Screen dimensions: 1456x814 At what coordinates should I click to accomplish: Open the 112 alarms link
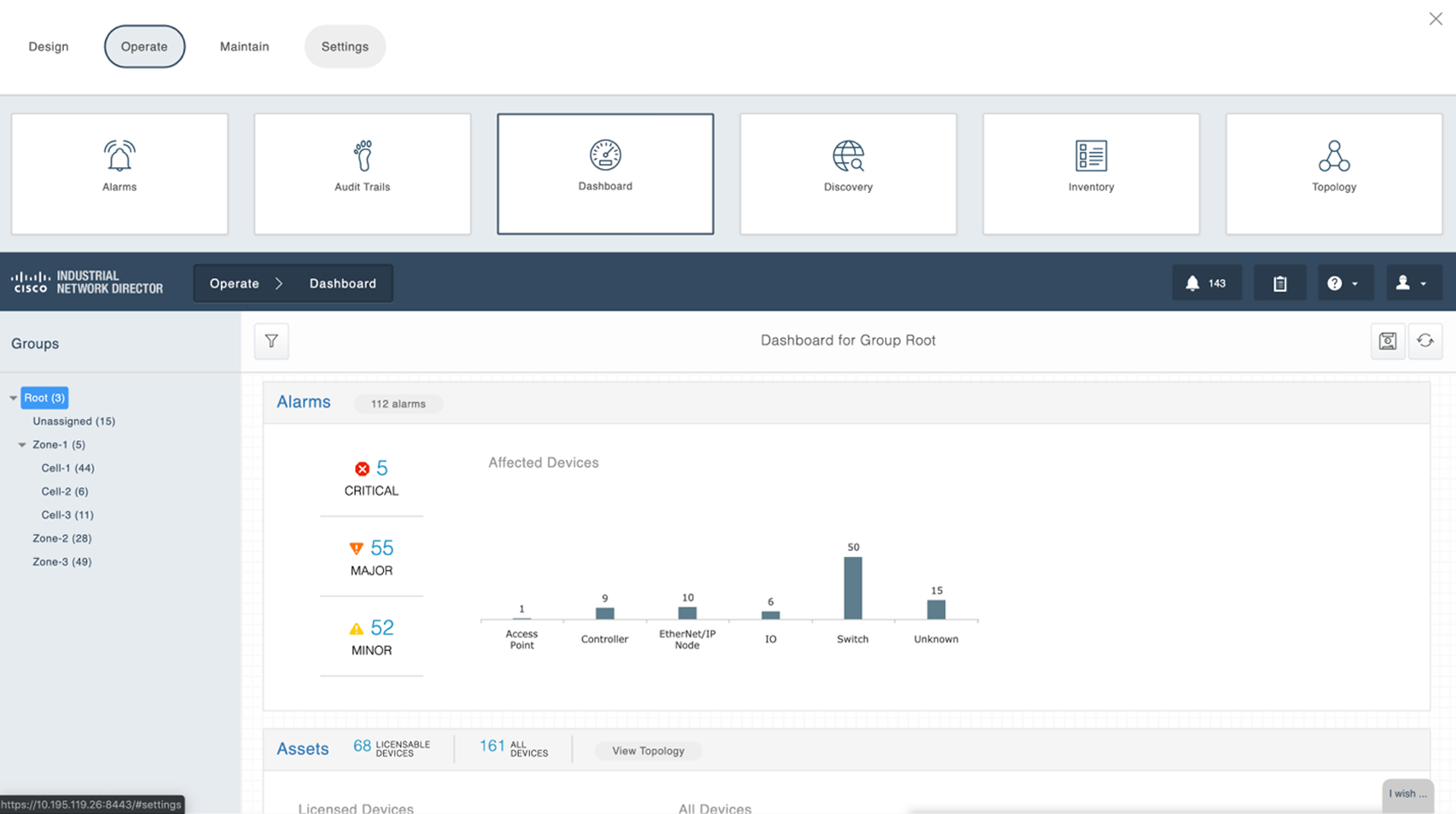click(x=398, y=404)
